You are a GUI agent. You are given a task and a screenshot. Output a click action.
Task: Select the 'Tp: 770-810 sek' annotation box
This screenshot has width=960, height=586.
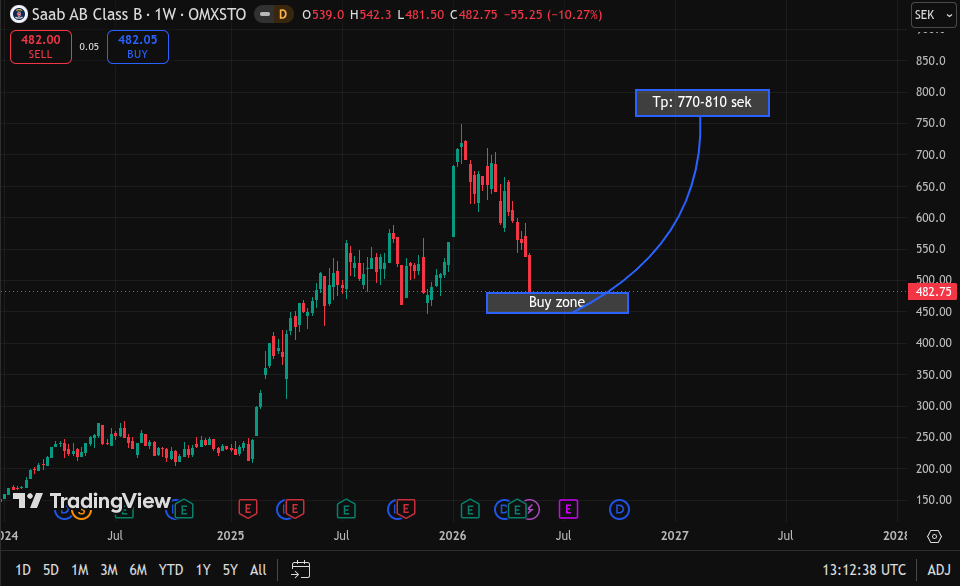coord(702,102)
